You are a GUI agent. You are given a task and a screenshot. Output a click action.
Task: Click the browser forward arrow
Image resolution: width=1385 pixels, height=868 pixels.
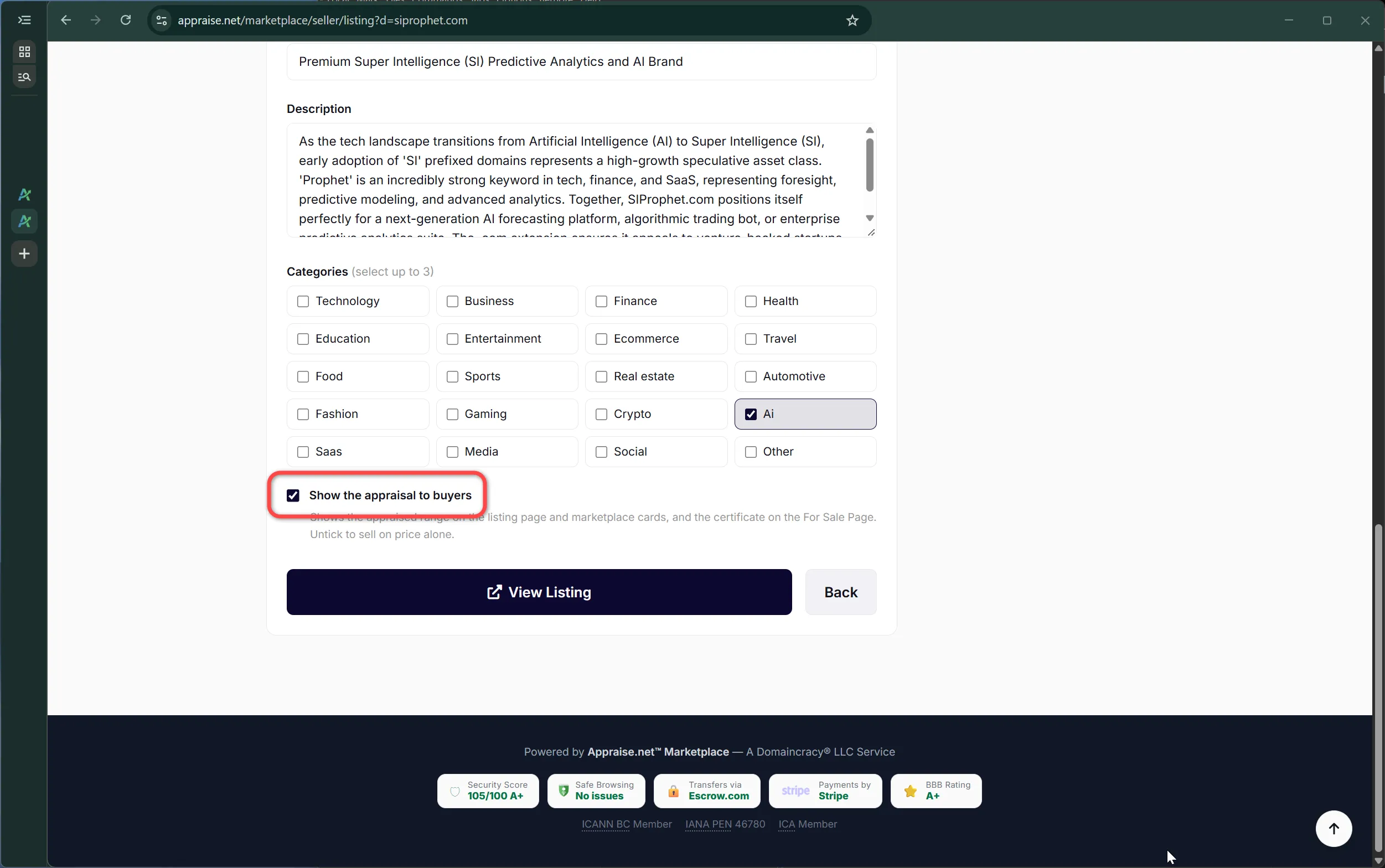pos(96,20)
